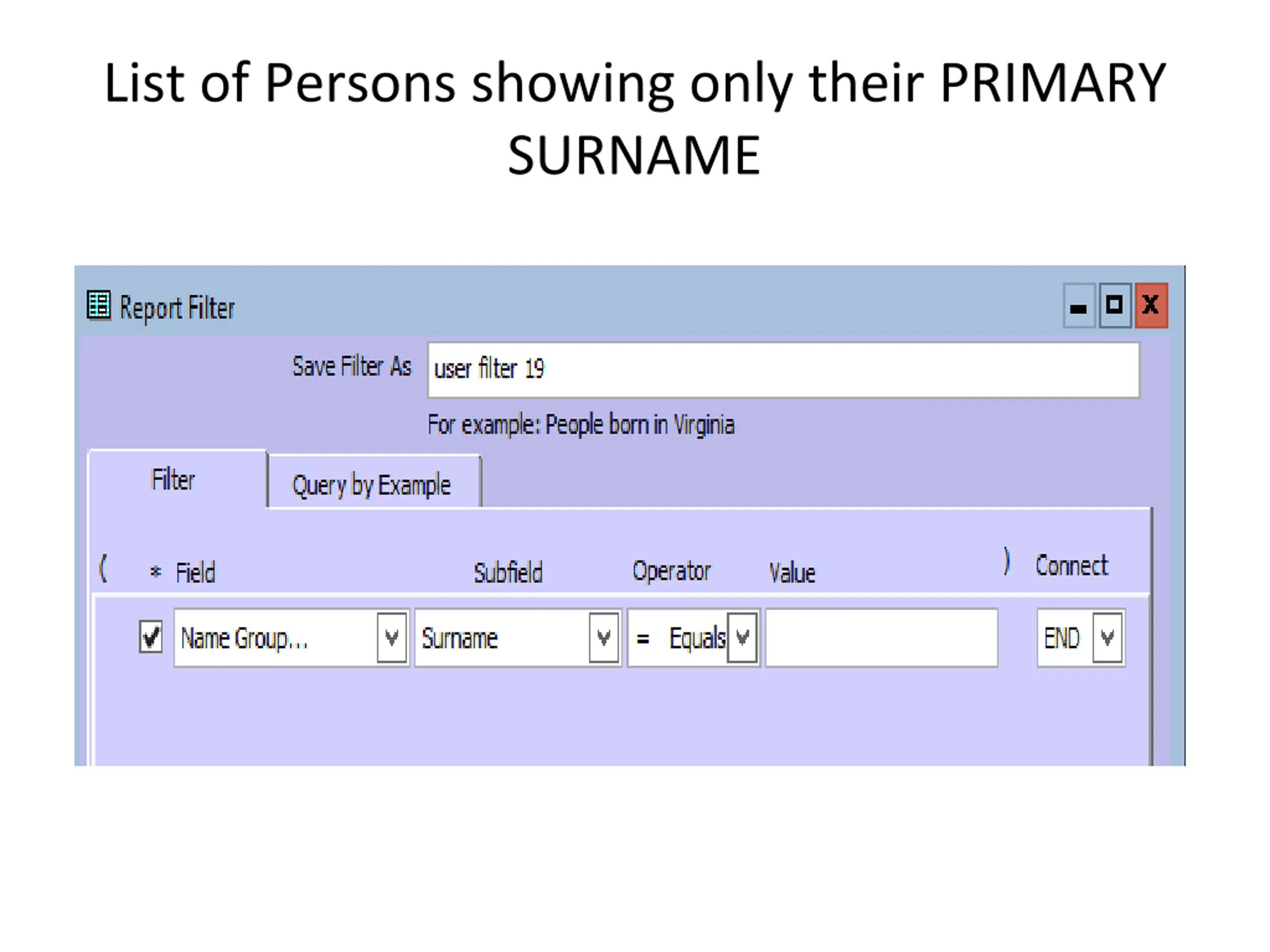Click the 'END' connect text
This screenshot has width=1270, height=952.
[x=1062, y=638]
